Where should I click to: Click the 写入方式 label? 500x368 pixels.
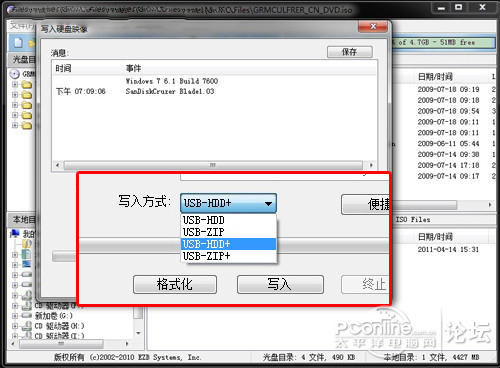tap(144, 201)
